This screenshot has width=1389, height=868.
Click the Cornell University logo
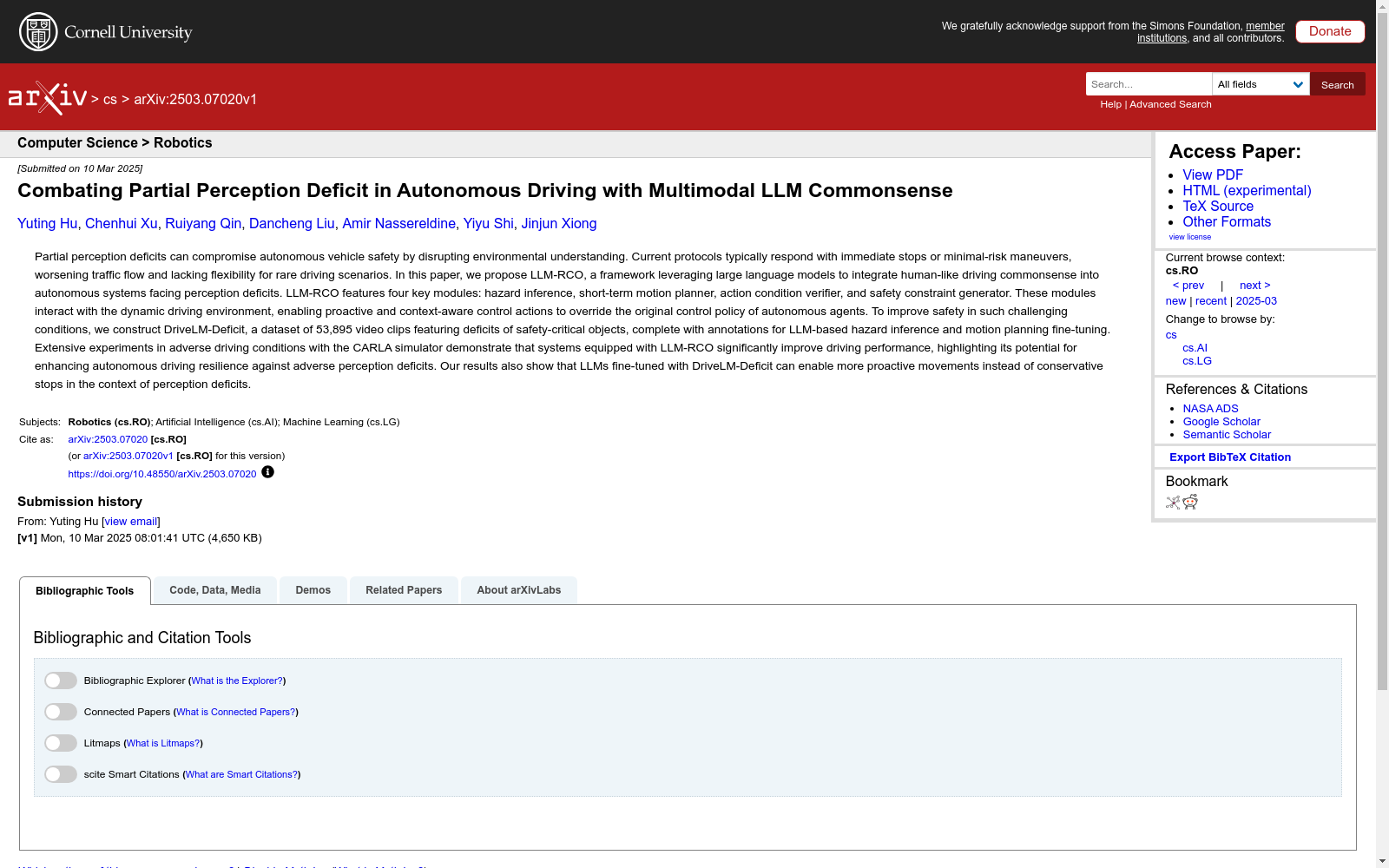(x=105, y=32)
